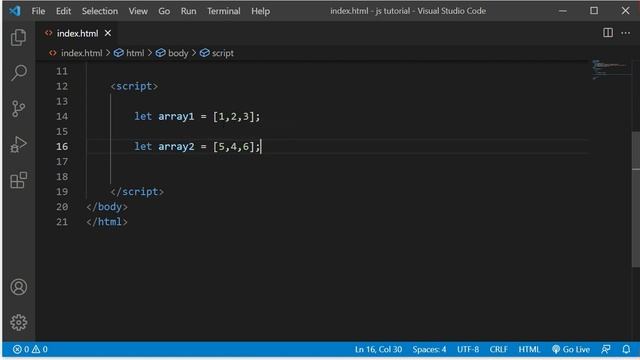
Task: Click line number 12 in gutter
Action: coord(62,86)
